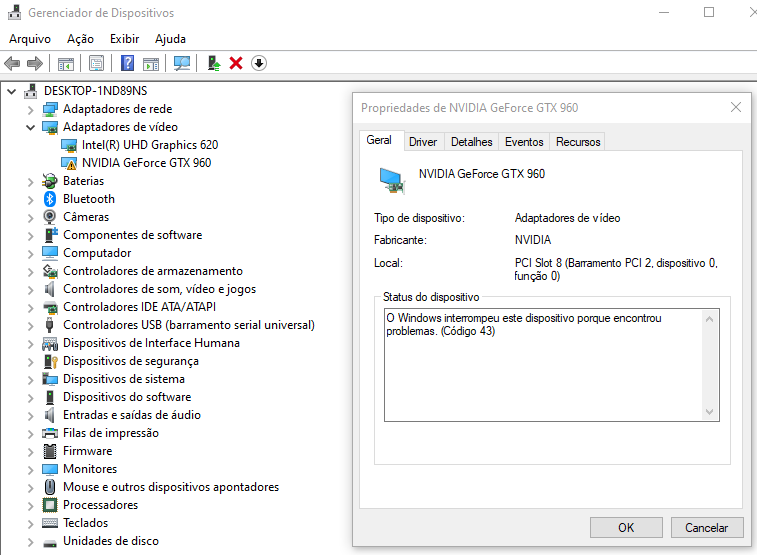
Task: Click the Back arrow toolbar icon
Action: 12,63
